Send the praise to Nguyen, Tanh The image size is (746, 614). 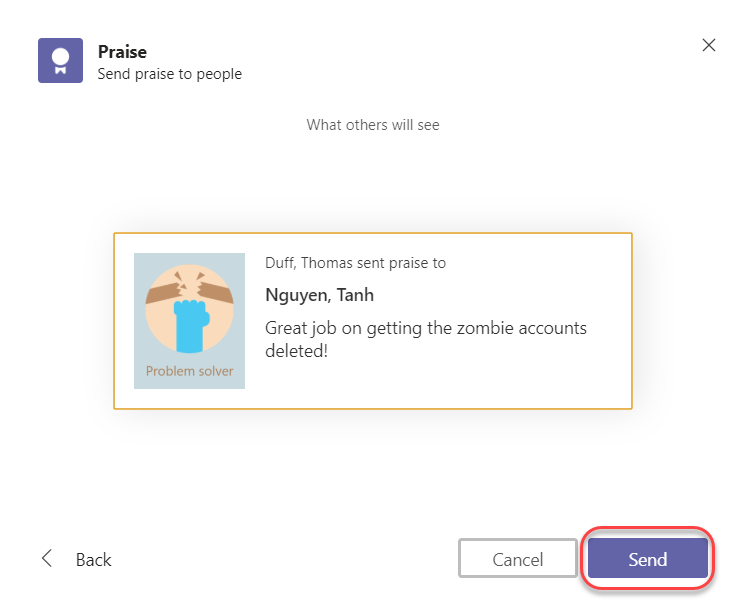tap(647, 559)
